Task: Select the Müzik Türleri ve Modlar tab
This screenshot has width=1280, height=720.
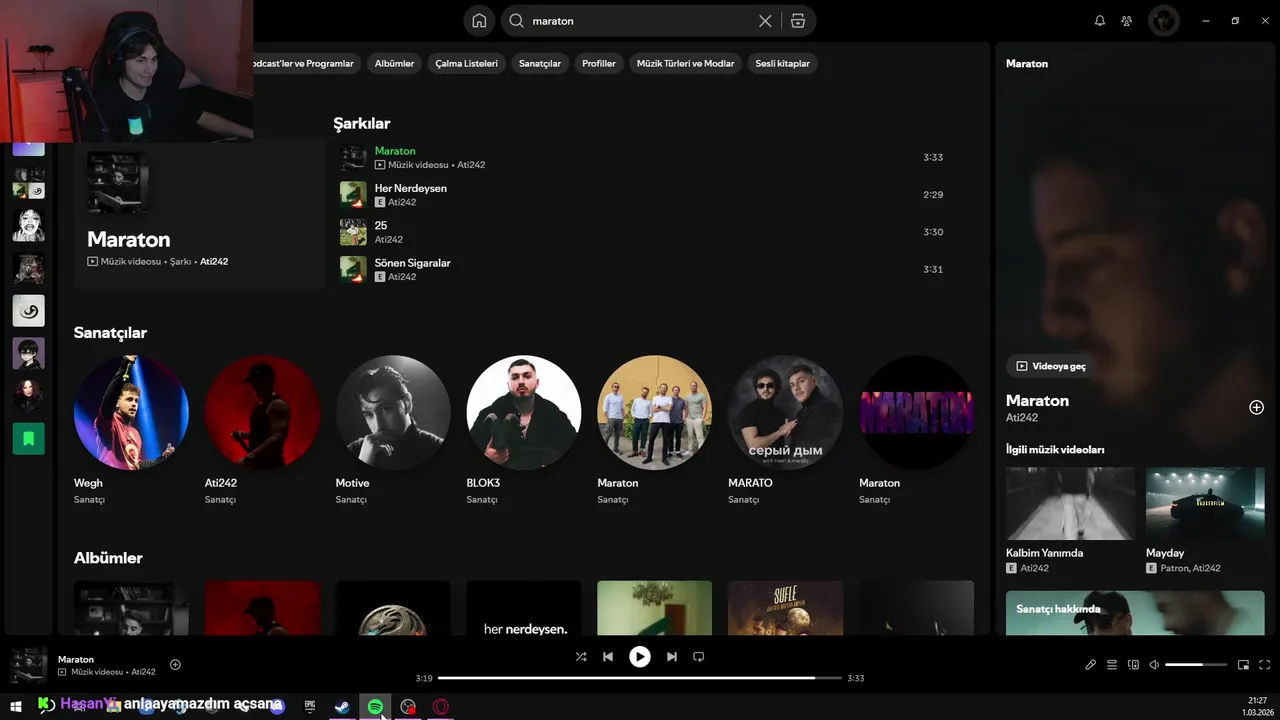Action: [x=686, y=63]
